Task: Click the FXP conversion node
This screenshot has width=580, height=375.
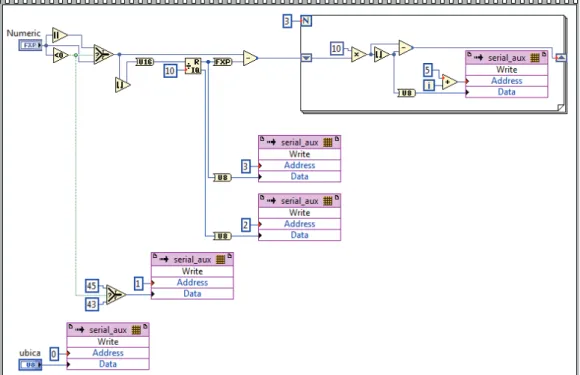Action: [223, 62]
